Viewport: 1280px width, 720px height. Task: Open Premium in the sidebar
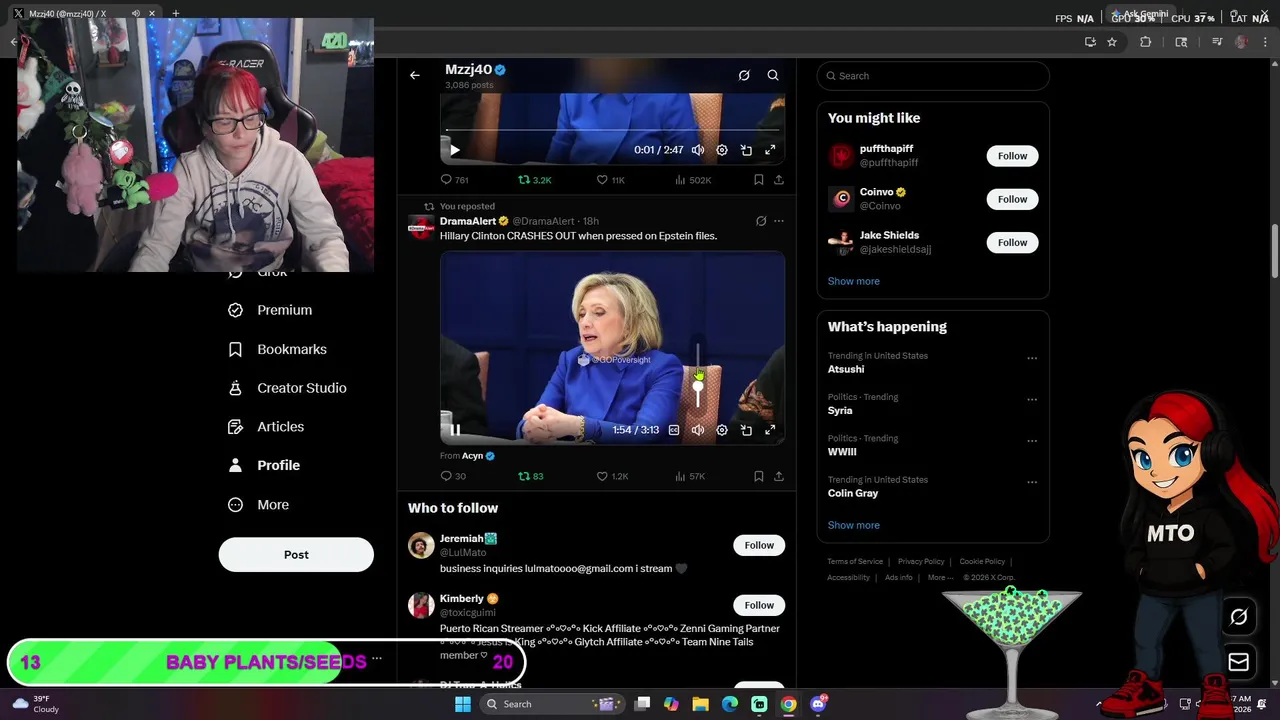click(270, 310)
